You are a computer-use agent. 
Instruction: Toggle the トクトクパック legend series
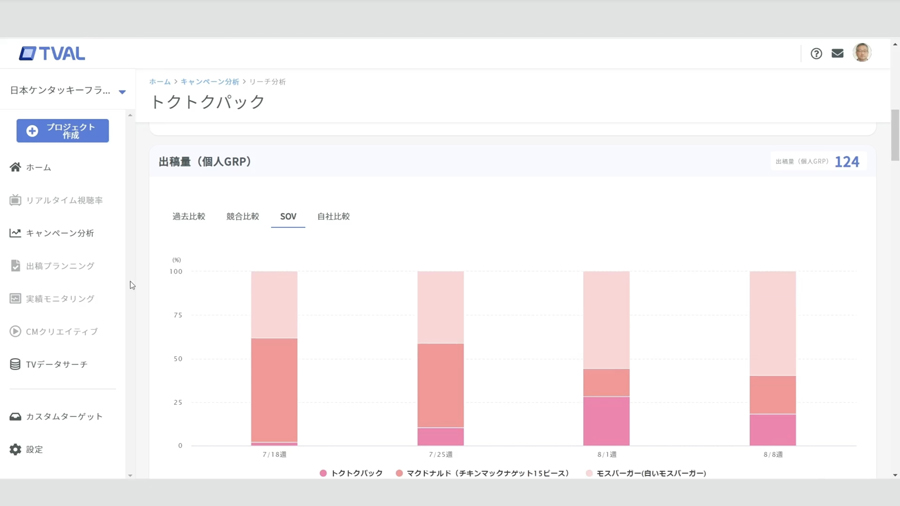(x=351, y=473)
